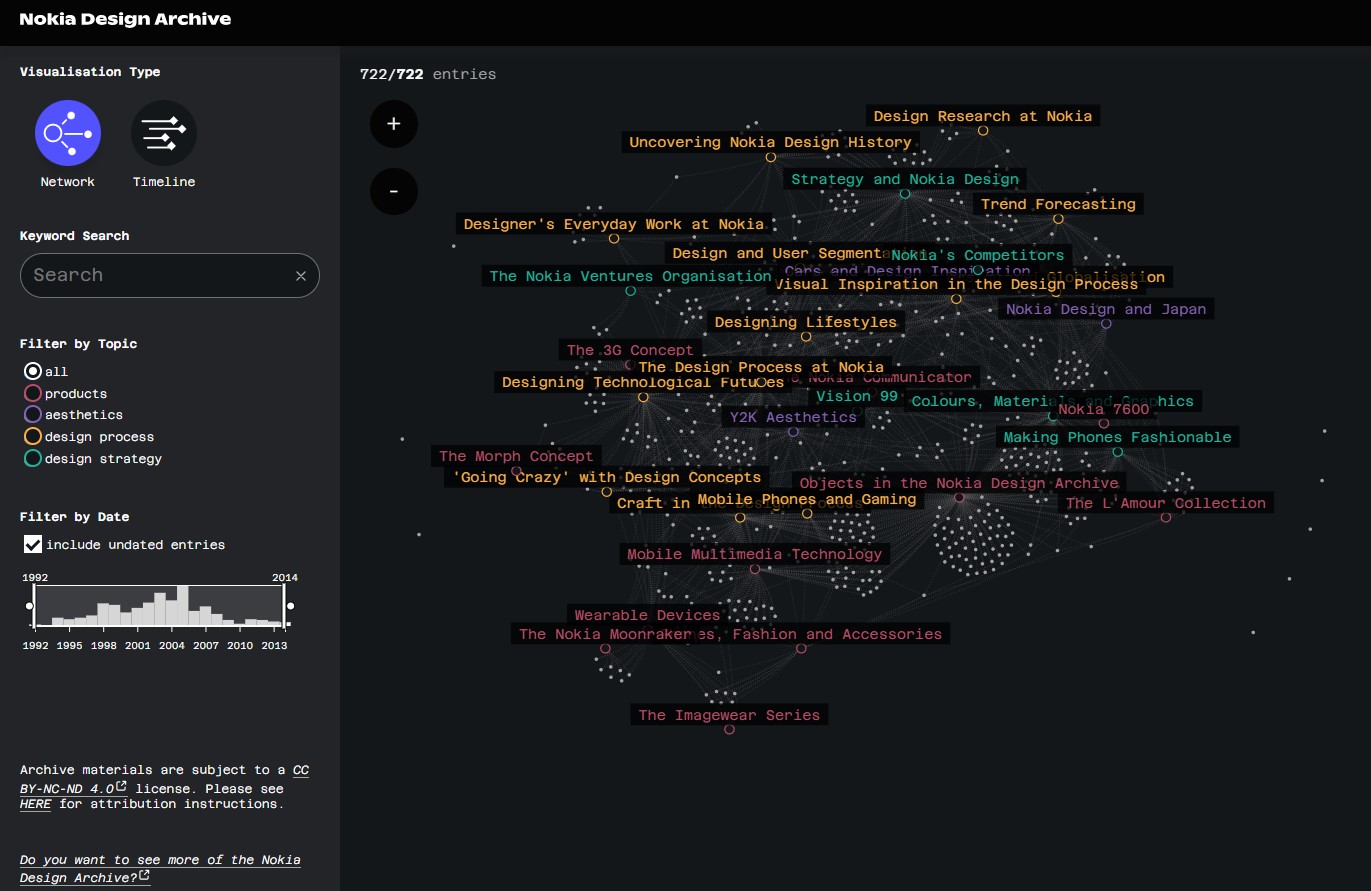Grab the left date range handle at 1992

click(x=29, y=606)
